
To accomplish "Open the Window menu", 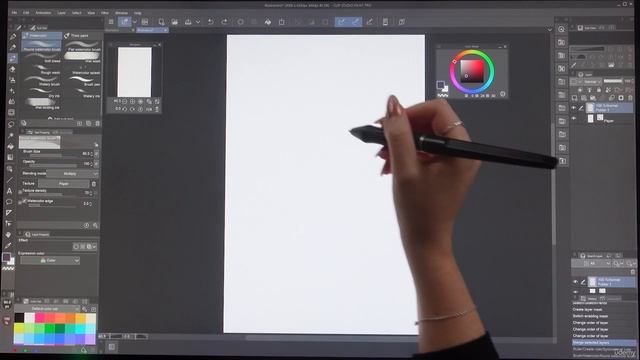I will point(121,13).
